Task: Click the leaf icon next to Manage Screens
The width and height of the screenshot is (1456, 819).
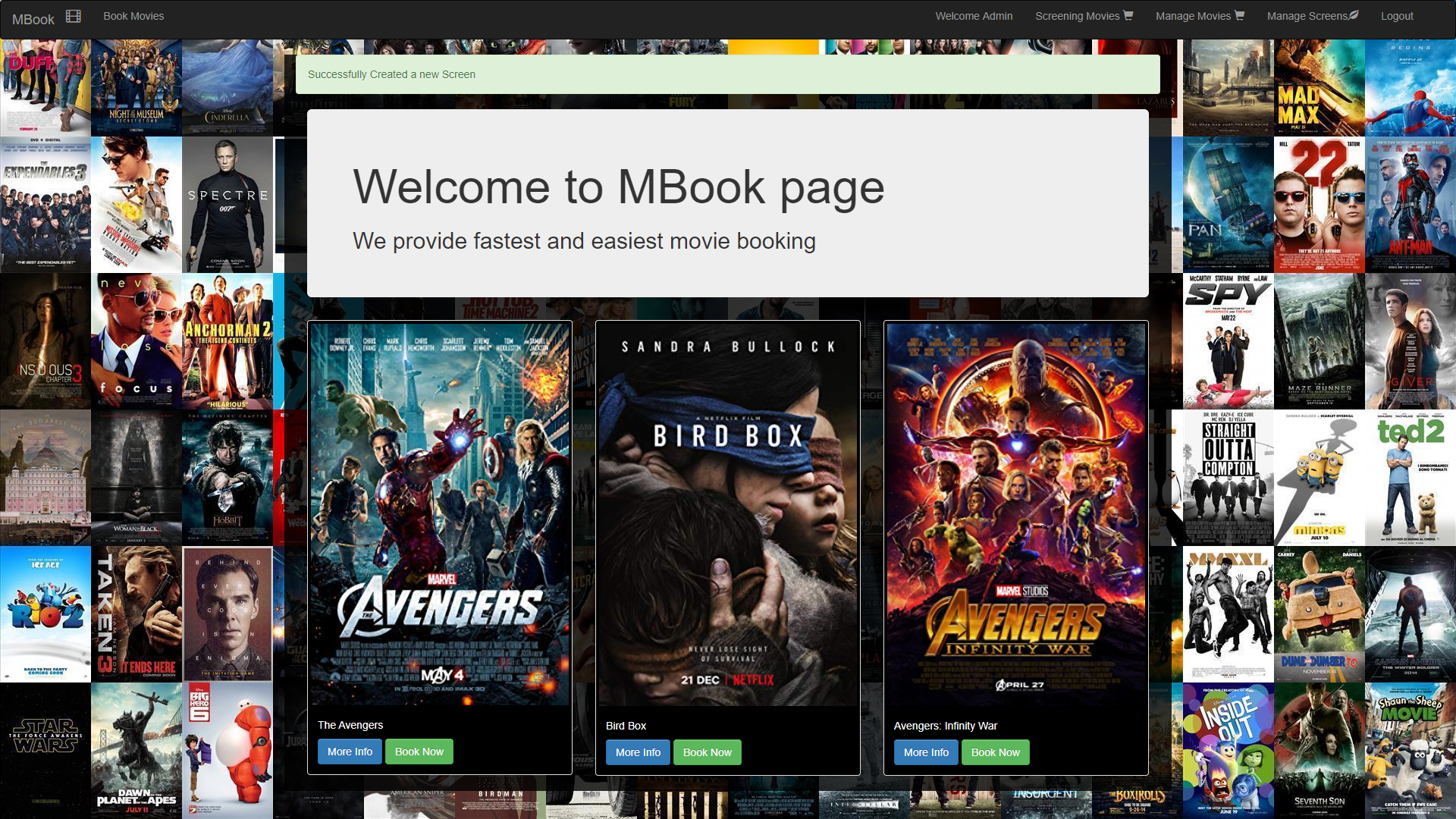Action: [x=1354, y=15]
